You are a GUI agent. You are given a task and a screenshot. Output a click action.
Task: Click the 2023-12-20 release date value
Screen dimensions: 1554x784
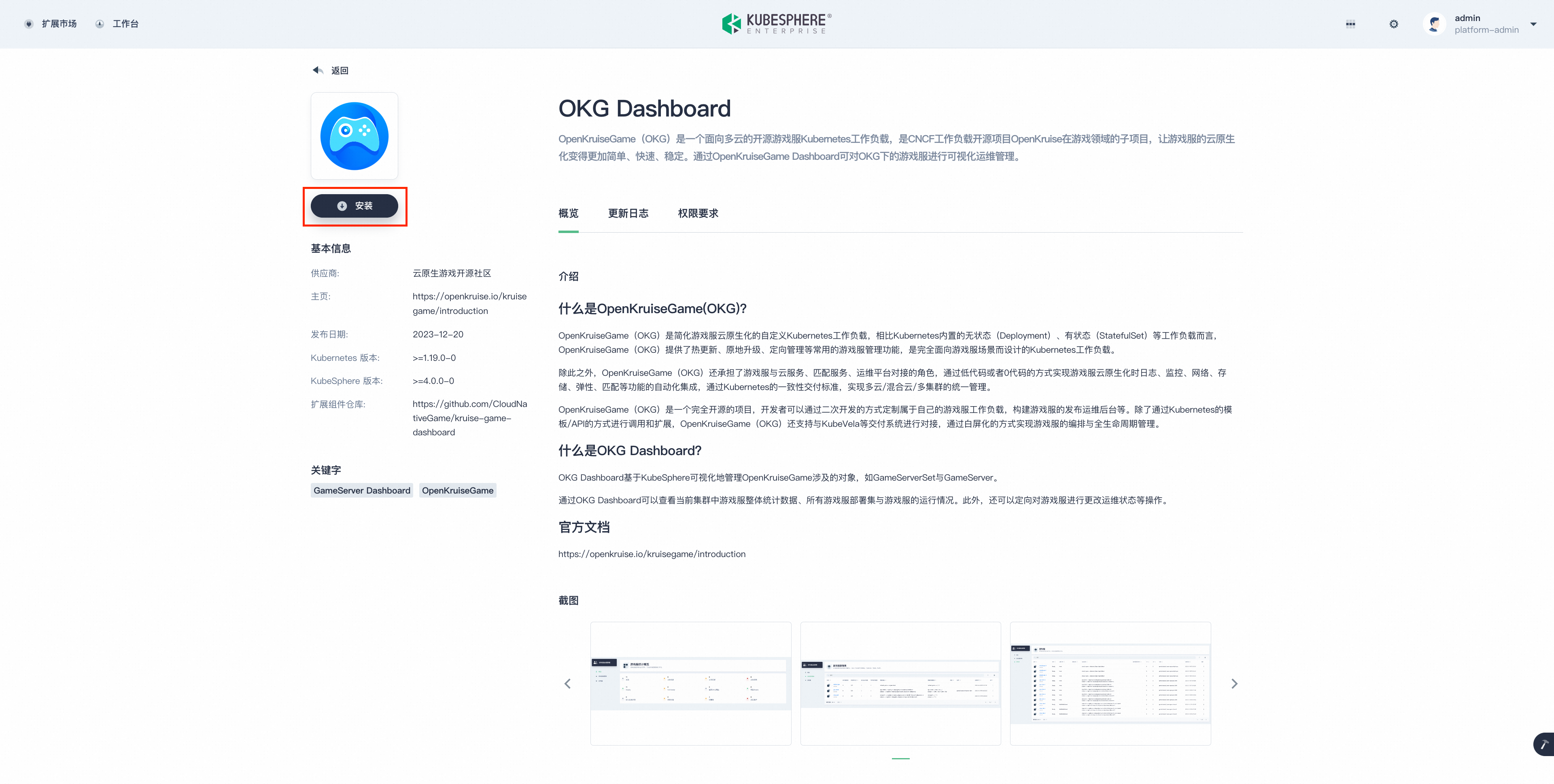pyautogui.click(x=438, y=334)
